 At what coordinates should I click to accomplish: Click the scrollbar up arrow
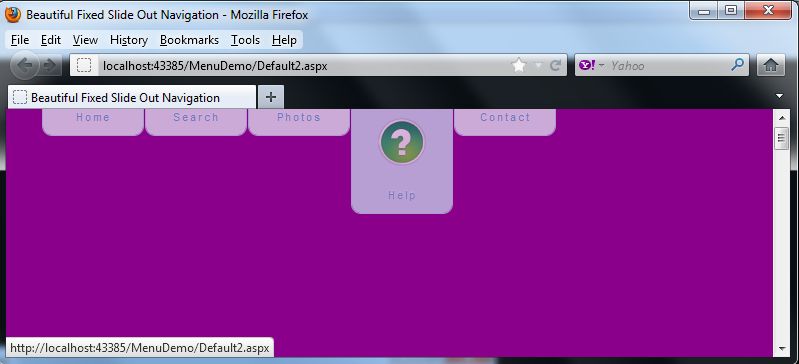(x=782, y=117)
